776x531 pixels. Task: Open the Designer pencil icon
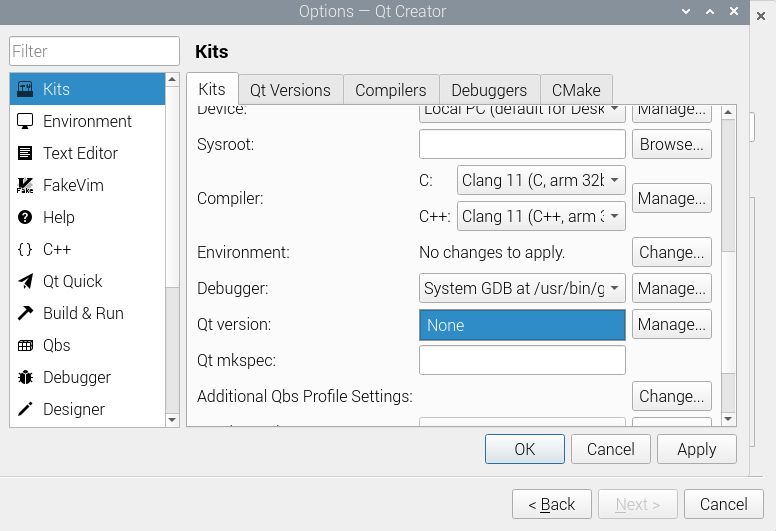click(x=25, y=409)
